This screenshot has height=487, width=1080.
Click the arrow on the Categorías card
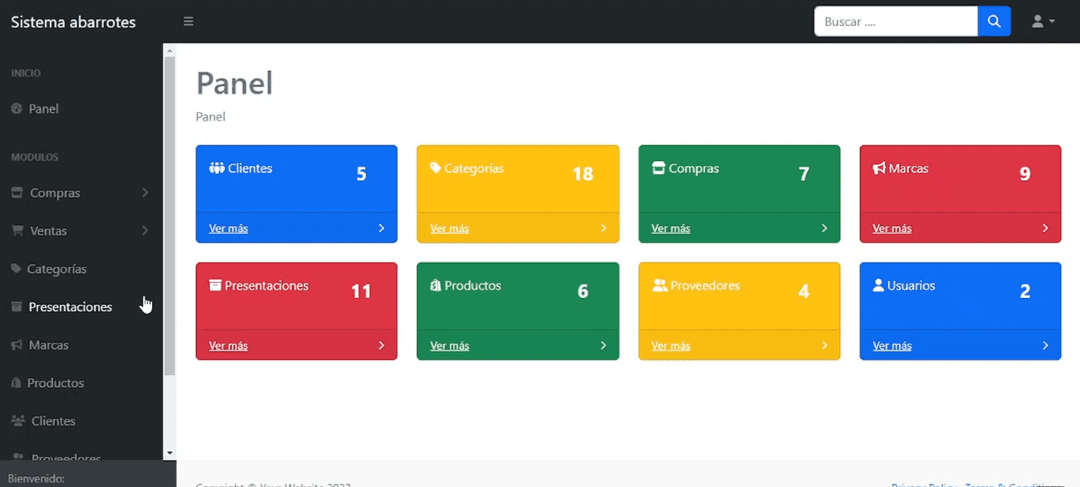click(x=603, y=228)
